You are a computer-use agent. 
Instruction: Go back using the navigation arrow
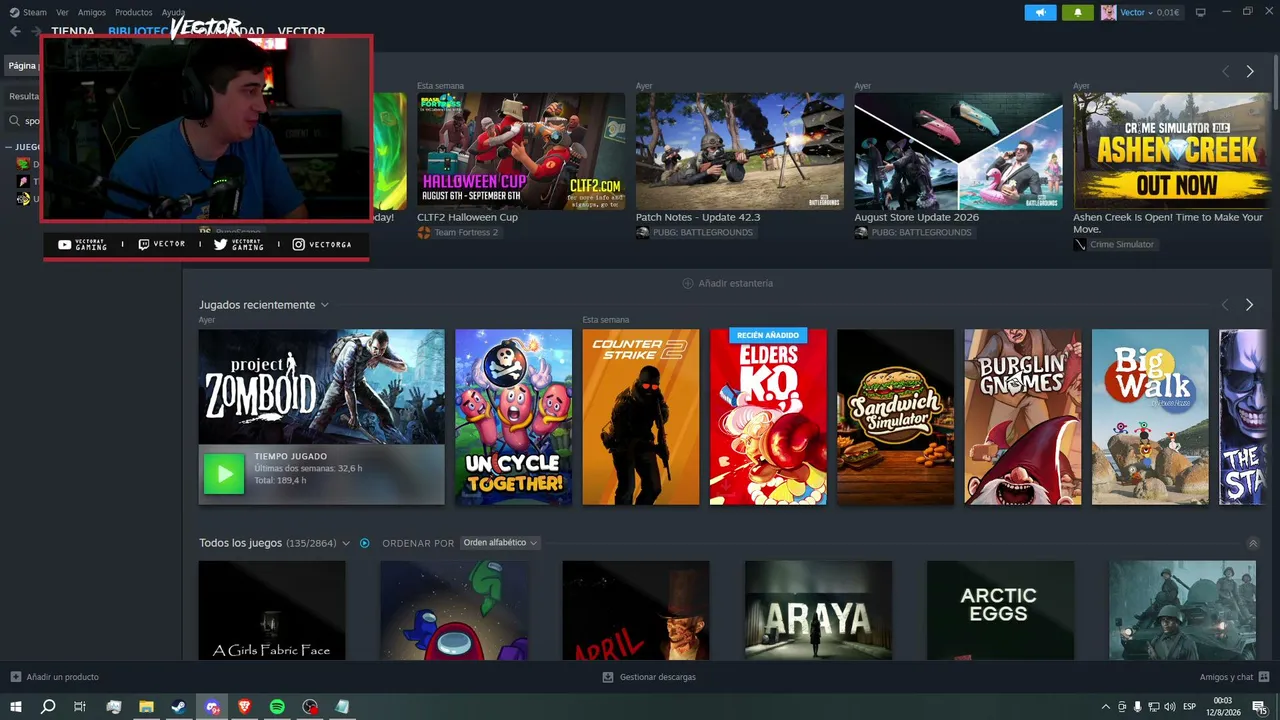[x=15, y=32]
